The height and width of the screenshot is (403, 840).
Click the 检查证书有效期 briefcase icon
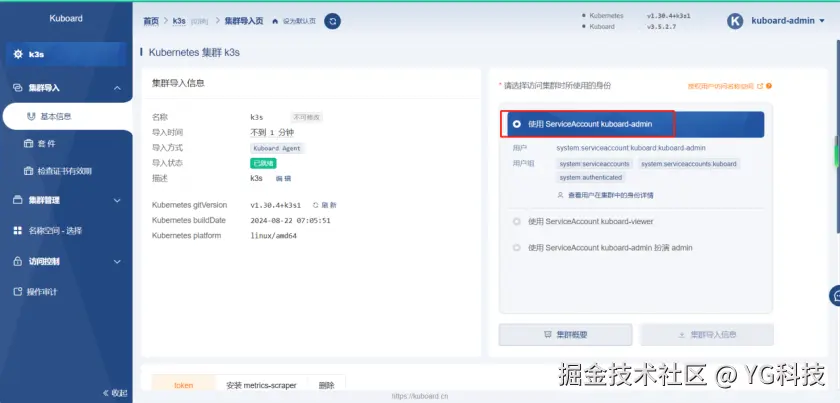point(28,171)
